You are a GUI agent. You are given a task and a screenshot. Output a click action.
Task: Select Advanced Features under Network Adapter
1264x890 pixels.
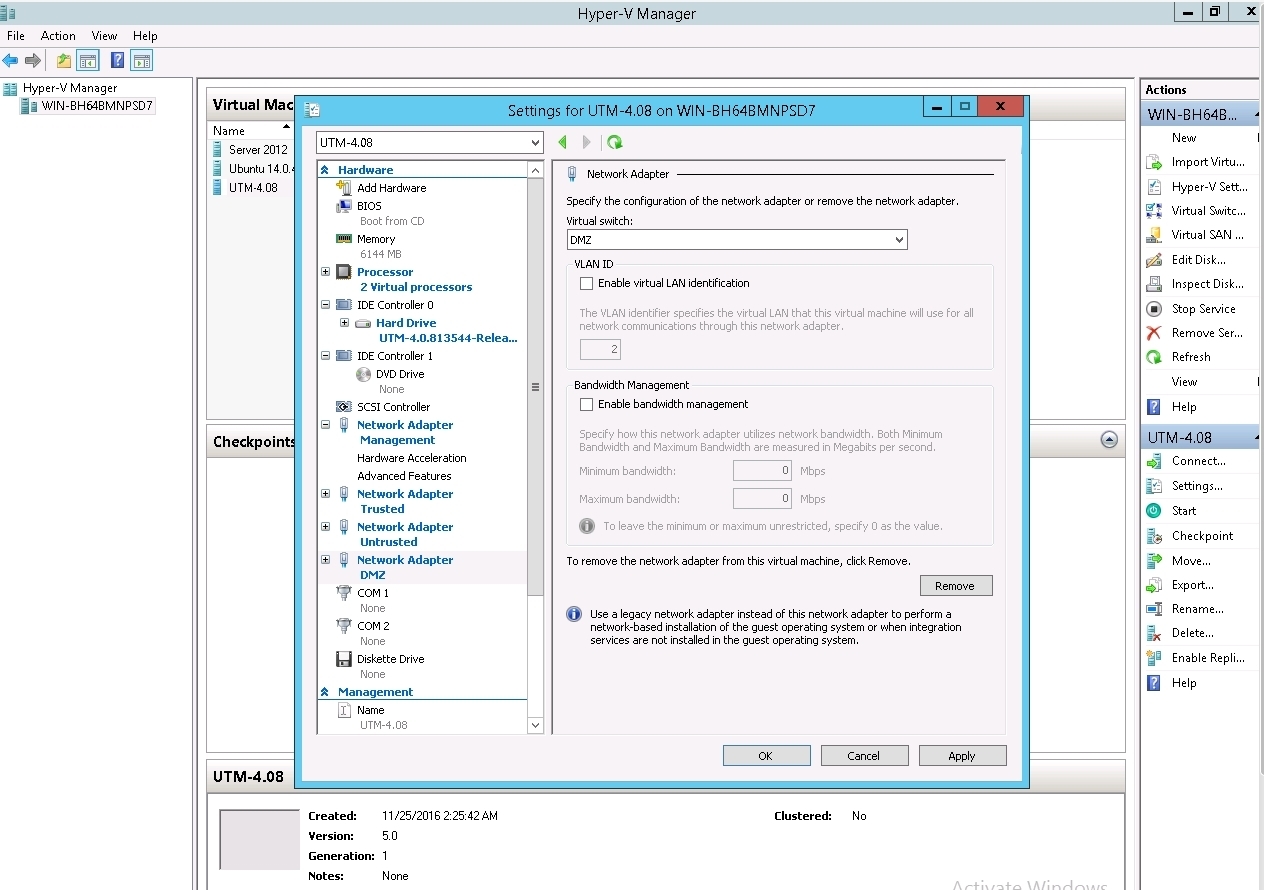(x=404, y=476)
